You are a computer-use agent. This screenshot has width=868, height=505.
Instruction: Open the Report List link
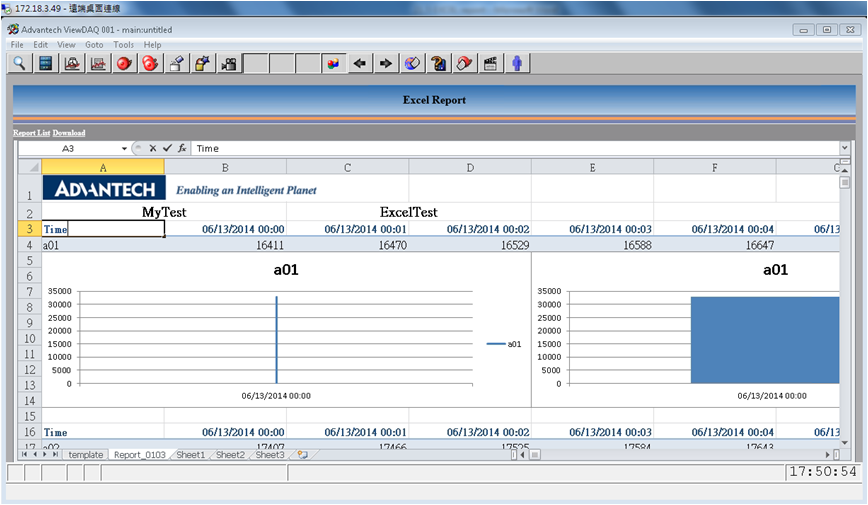[x=32, y=133]
